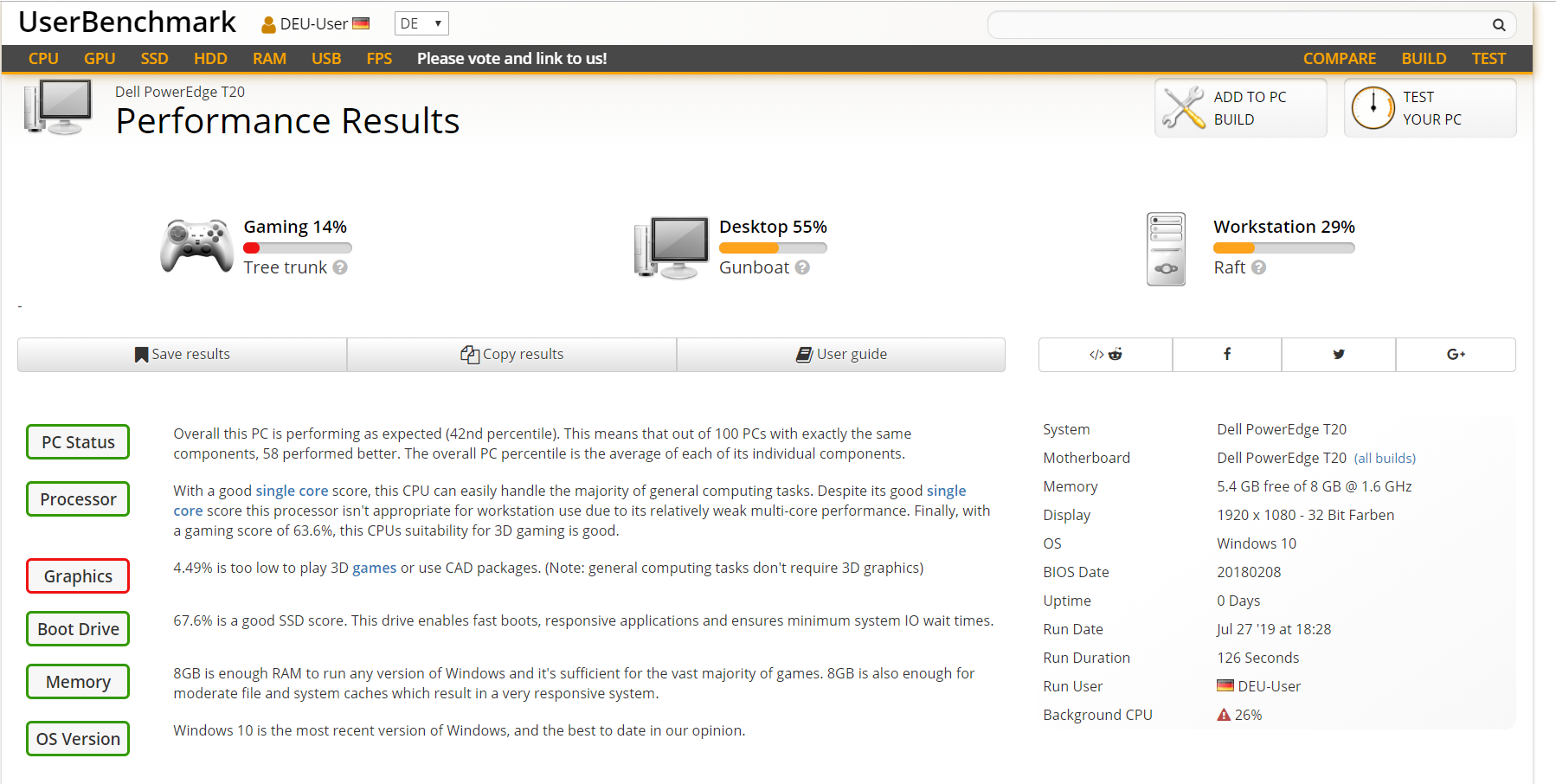Go to BUILD page
1556x784 pixels.
1424,59
